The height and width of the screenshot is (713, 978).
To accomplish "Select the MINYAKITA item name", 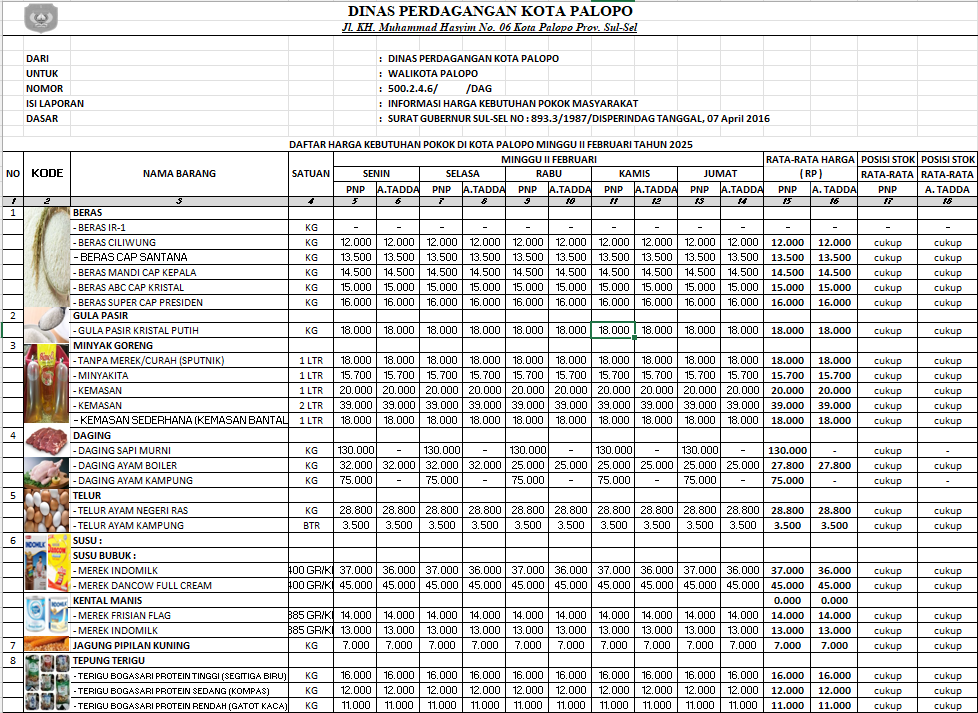I will coord(100,376).
